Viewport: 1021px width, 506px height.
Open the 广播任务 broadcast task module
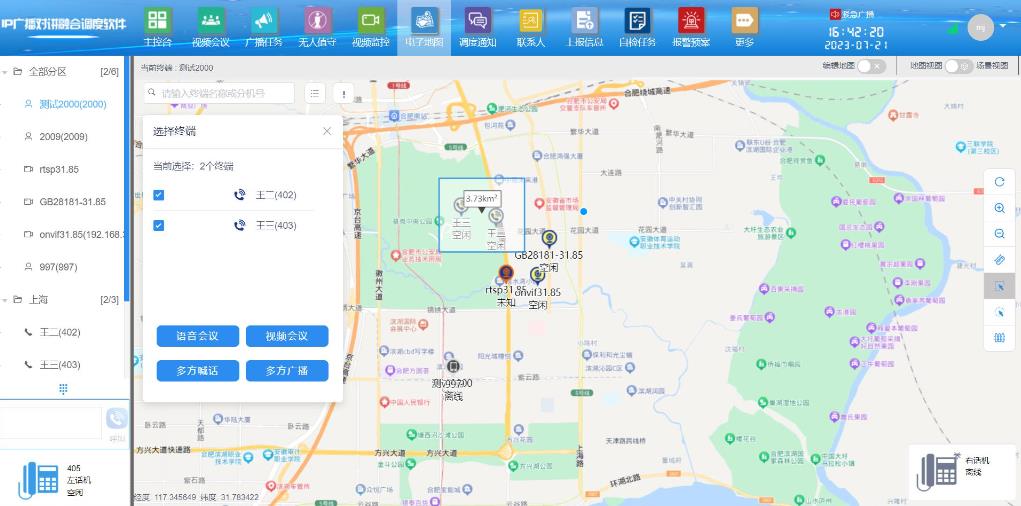[x=264, y=27]
